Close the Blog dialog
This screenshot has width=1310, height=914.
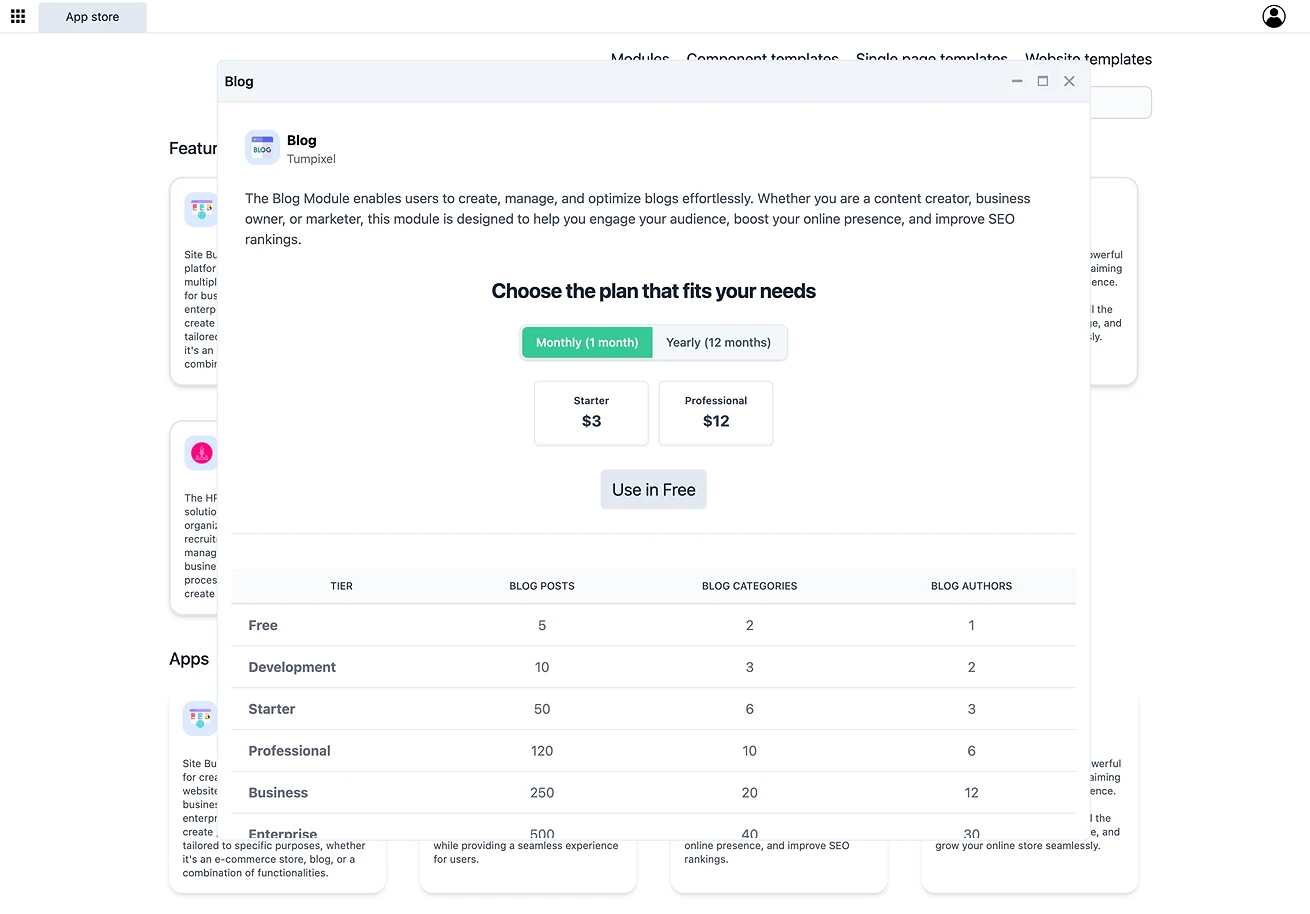coord(1069,81)
